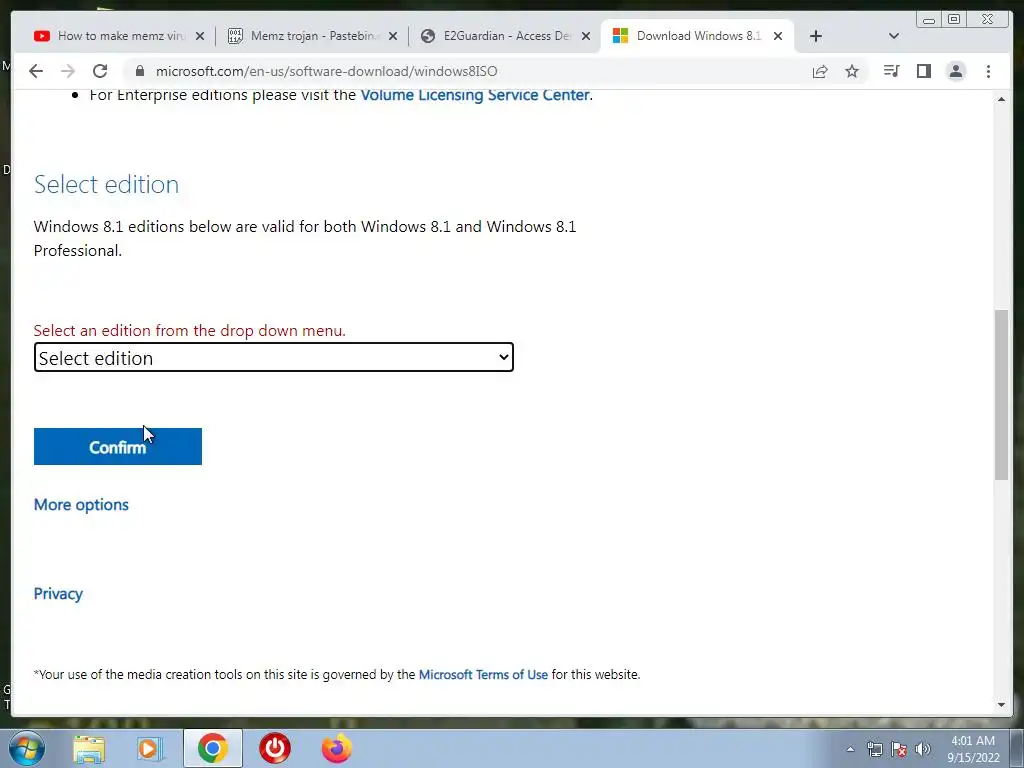View site security lock info
1024x768 pixels.
click(x=140, y=71)
